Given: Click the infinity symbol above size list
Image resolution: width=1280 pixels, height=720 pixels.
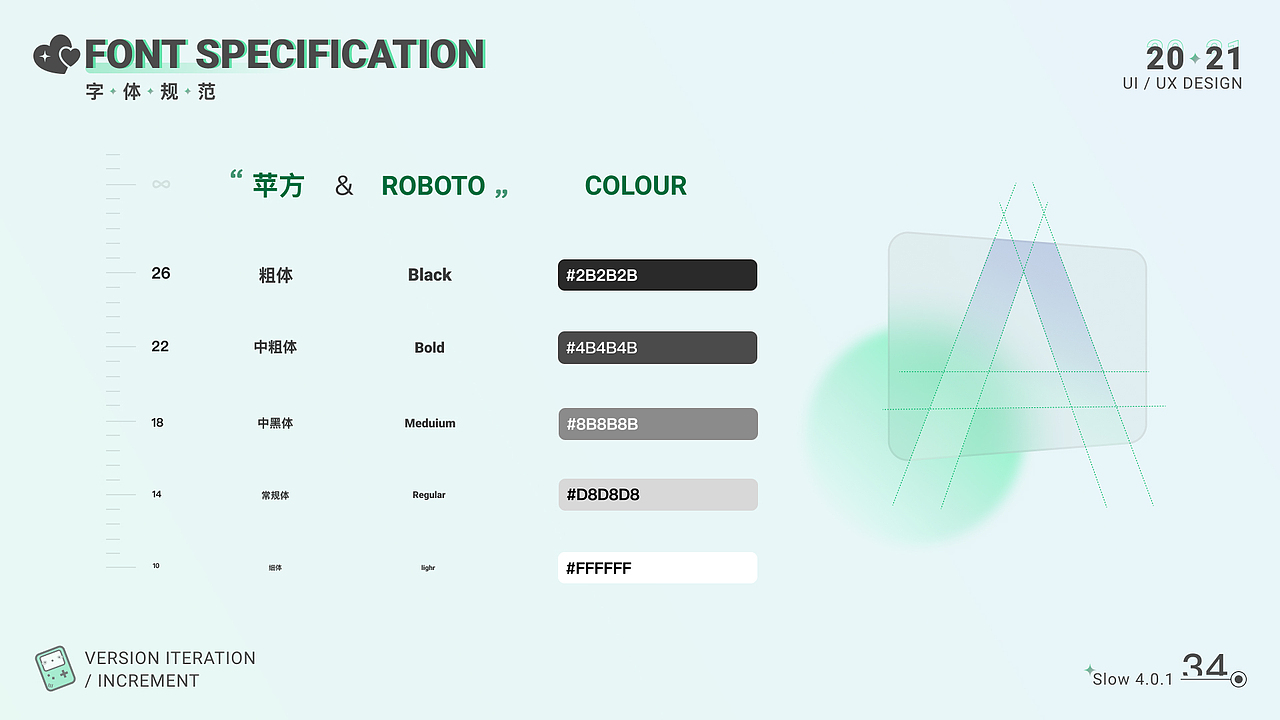Looking at the screenshot, I should 161,184.
